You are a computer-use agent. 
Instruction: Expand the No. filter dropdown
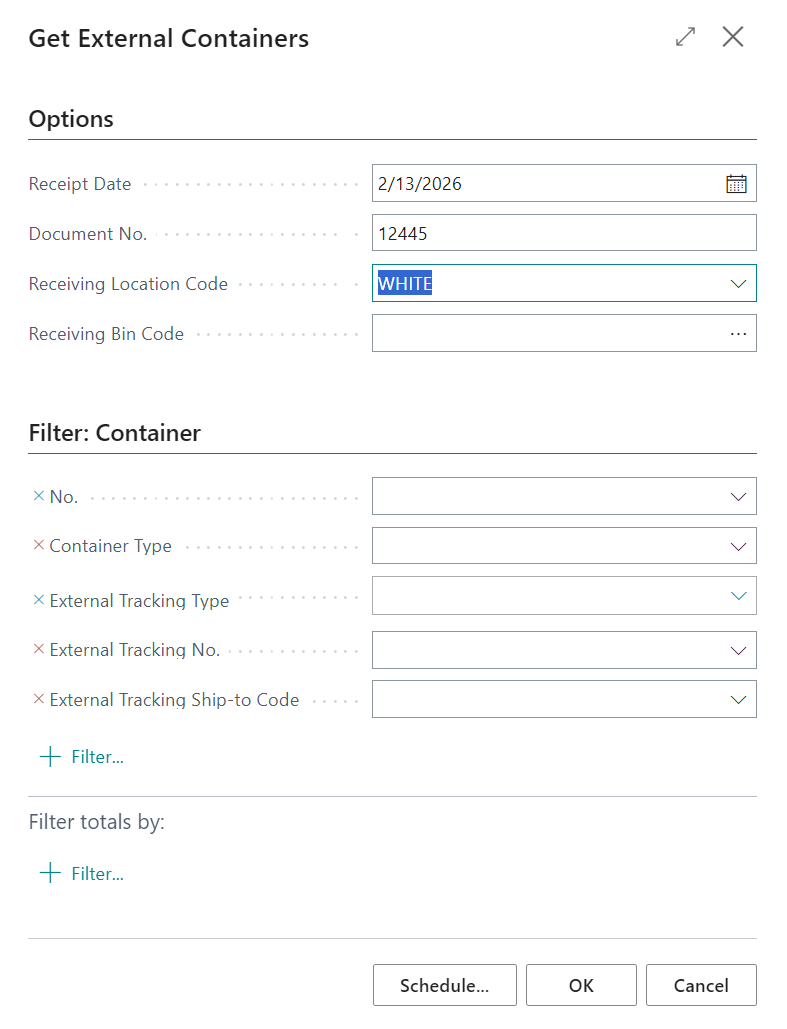click(x=738, y=496)
